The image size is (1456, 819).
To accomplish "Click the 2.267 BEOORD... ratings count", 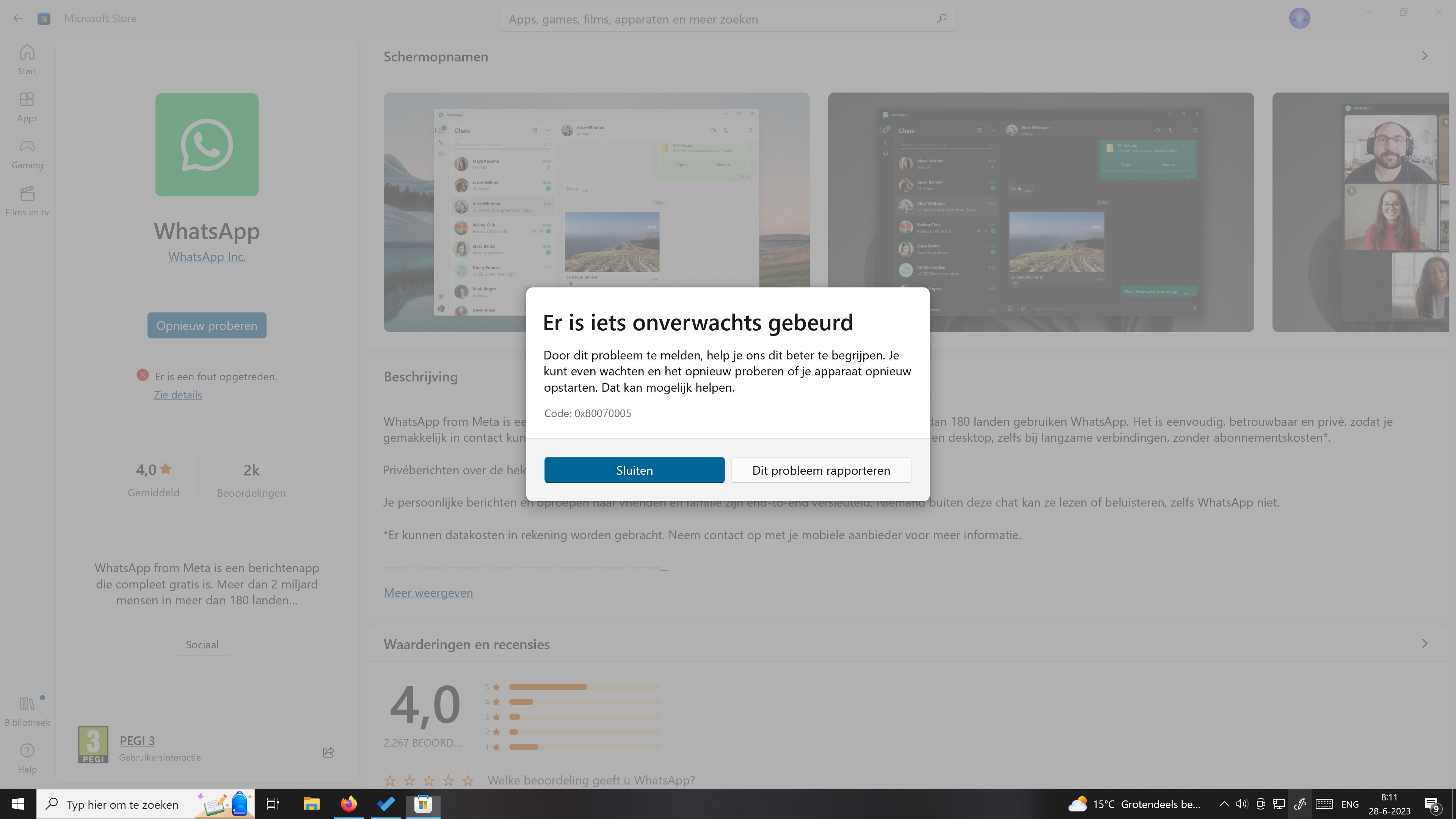I will pyautogui.click(x=422, y=743).
